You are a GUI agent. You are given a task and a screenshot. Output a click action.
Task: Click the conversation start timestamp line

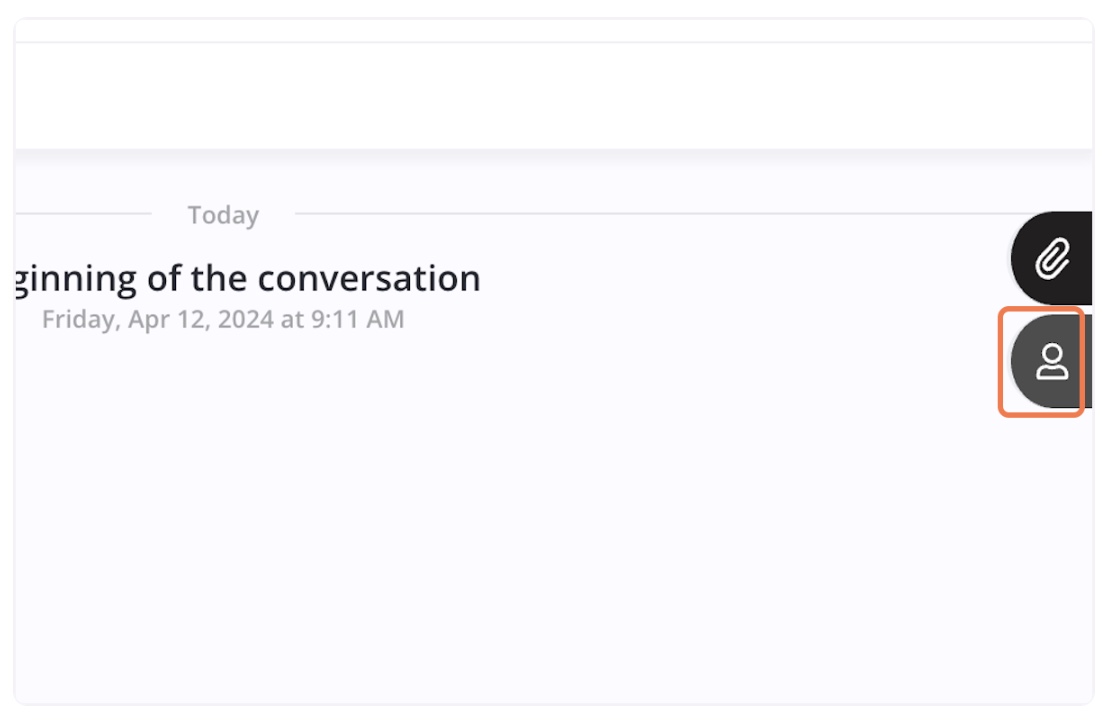(223, 319)
